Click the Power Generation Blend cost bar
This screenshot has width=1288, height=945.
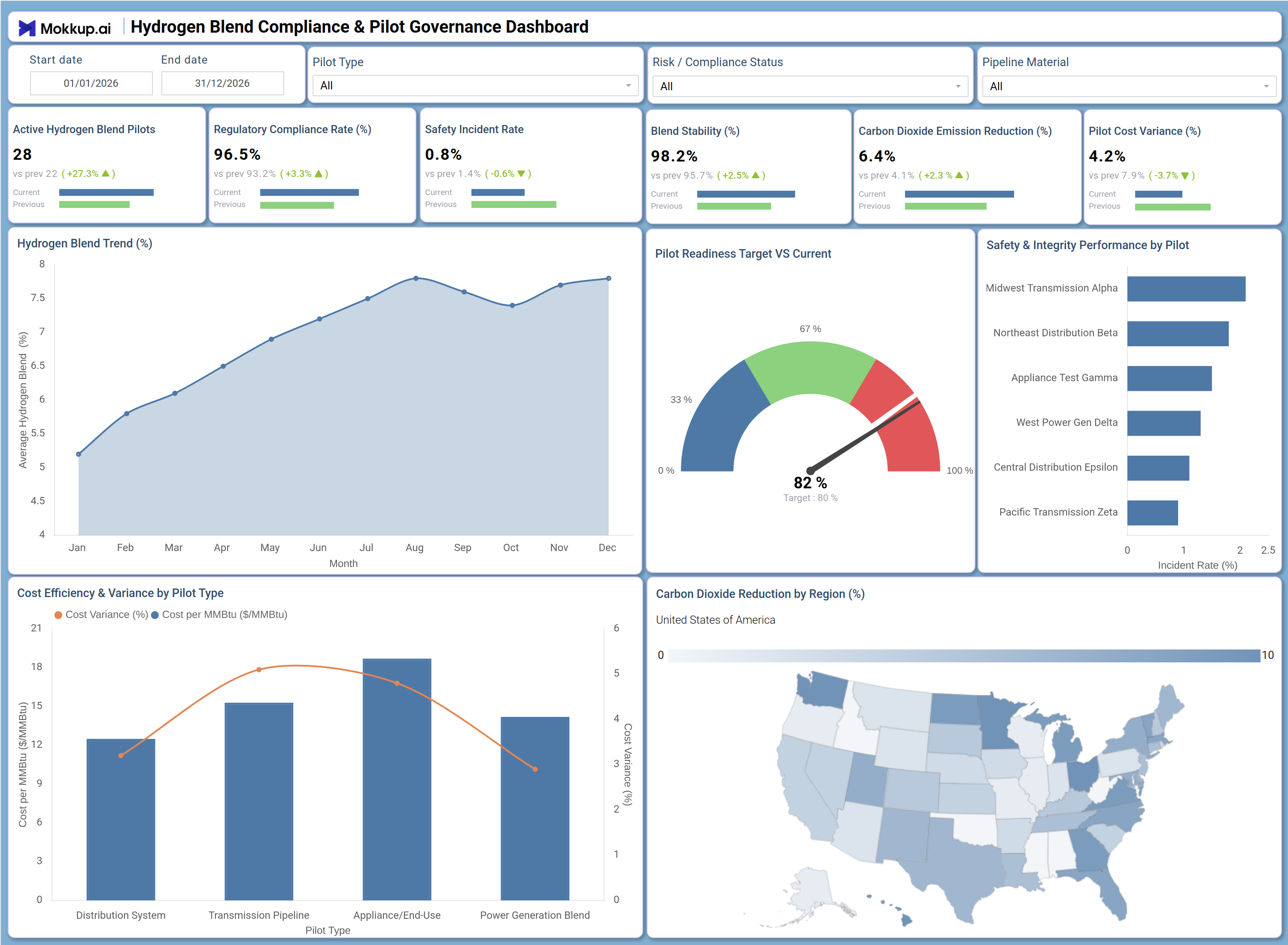[535, 809]
